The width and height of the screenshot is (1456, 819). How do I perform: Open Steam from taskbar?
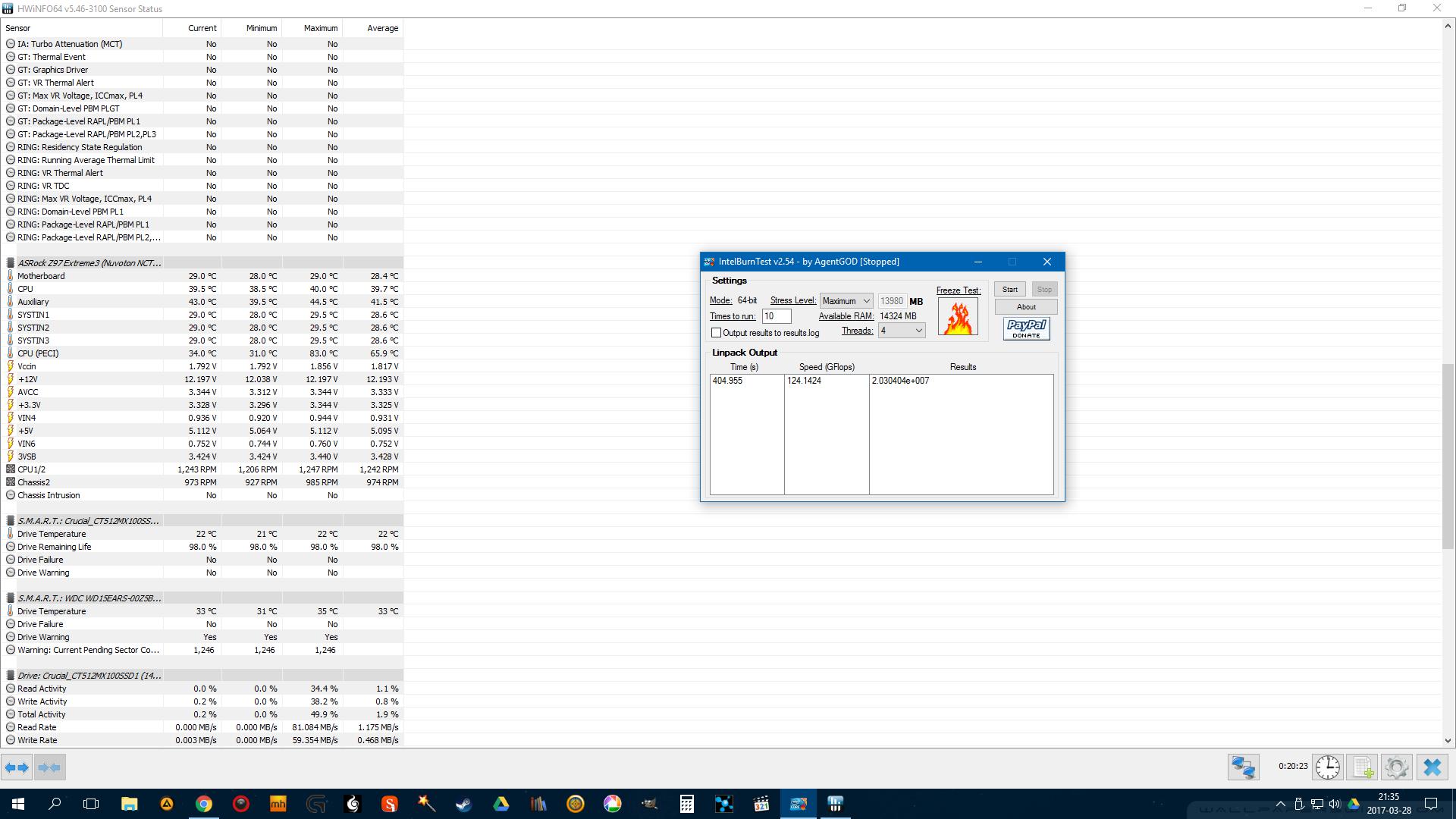[464, 804]
